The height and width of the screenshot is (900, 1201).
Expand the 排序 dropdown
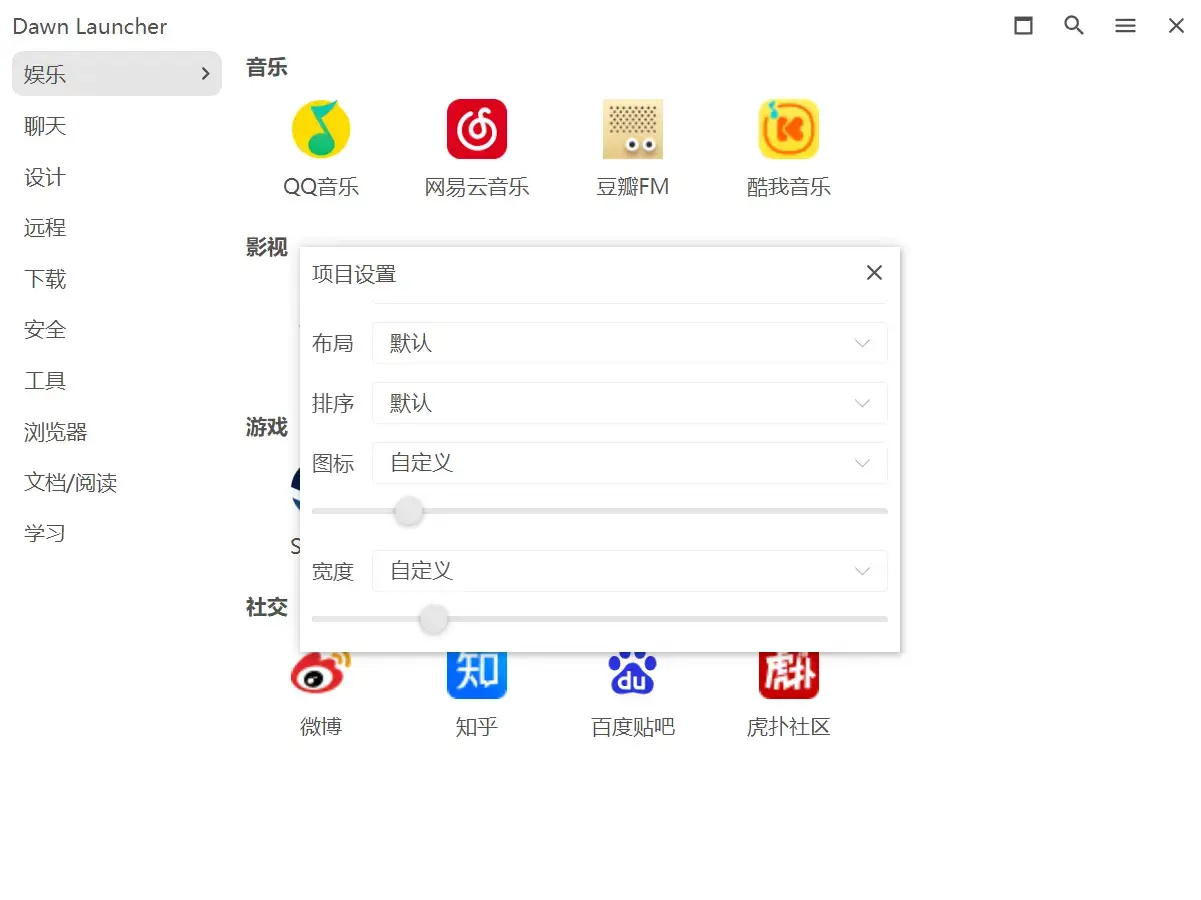630,403
